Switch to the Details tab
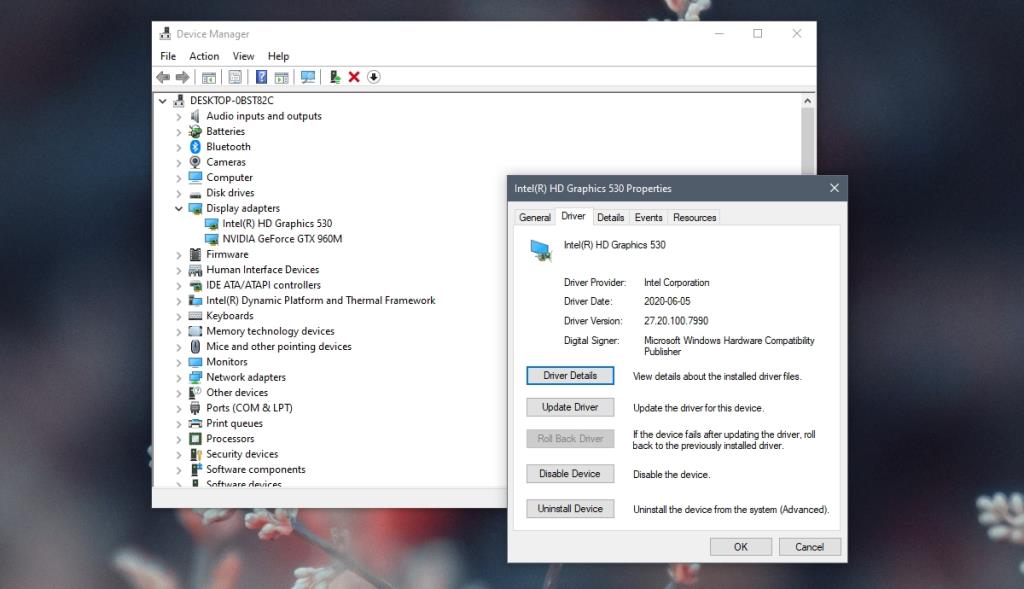1024x589 pixels. click(x=610, y=217)
